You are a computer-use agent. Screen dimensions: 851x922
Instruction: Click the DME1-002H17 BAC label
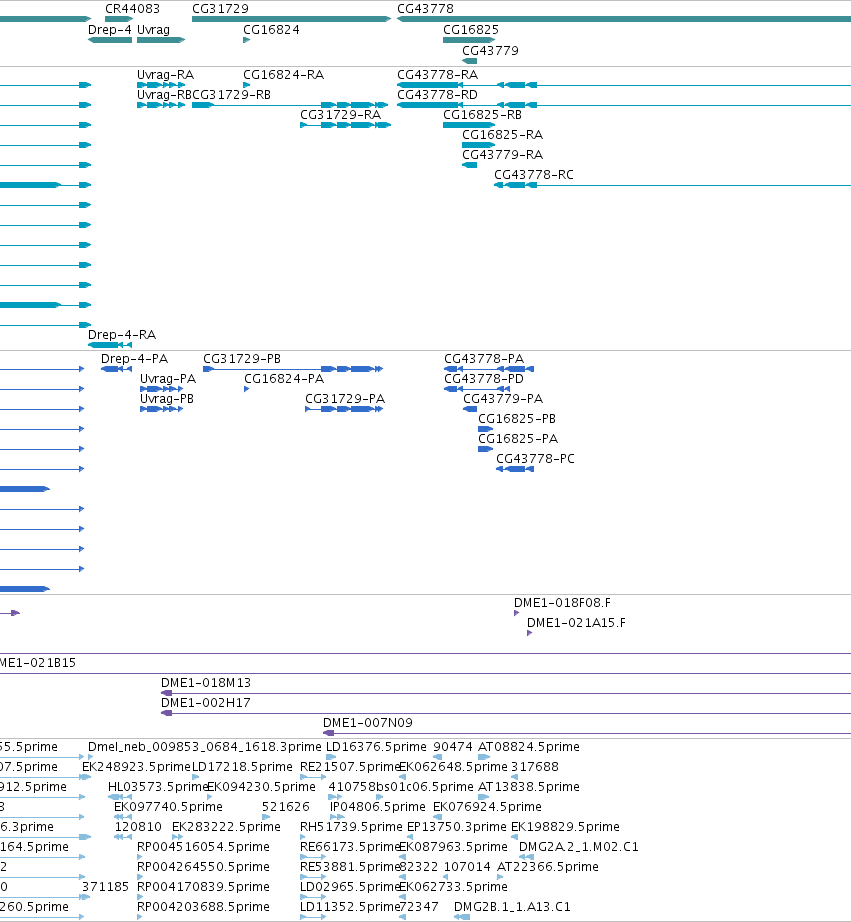coord(206,703)
